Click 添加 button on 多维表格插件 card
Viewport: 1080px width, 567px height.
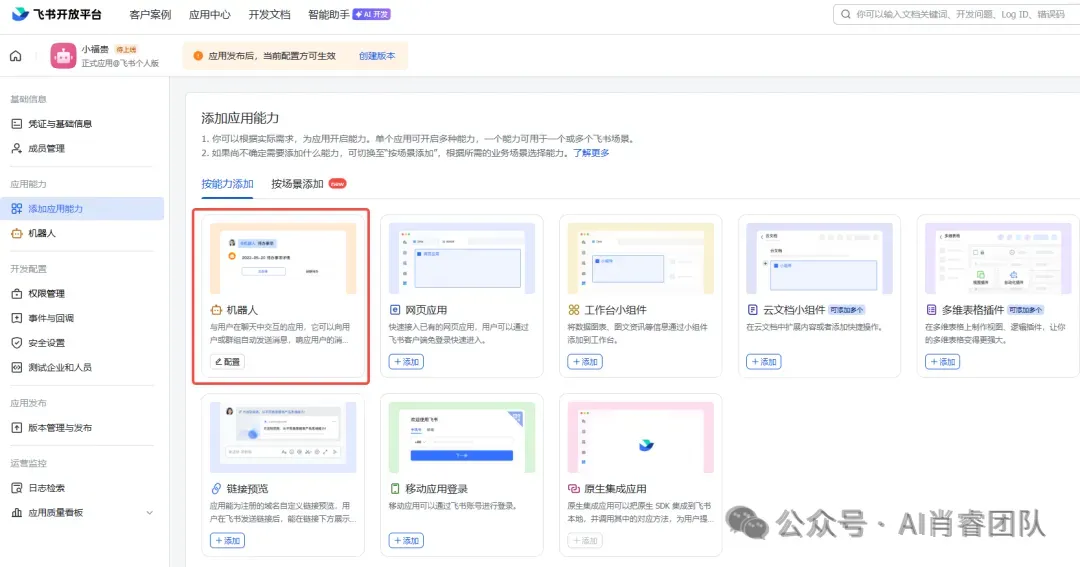coord(942,362)
